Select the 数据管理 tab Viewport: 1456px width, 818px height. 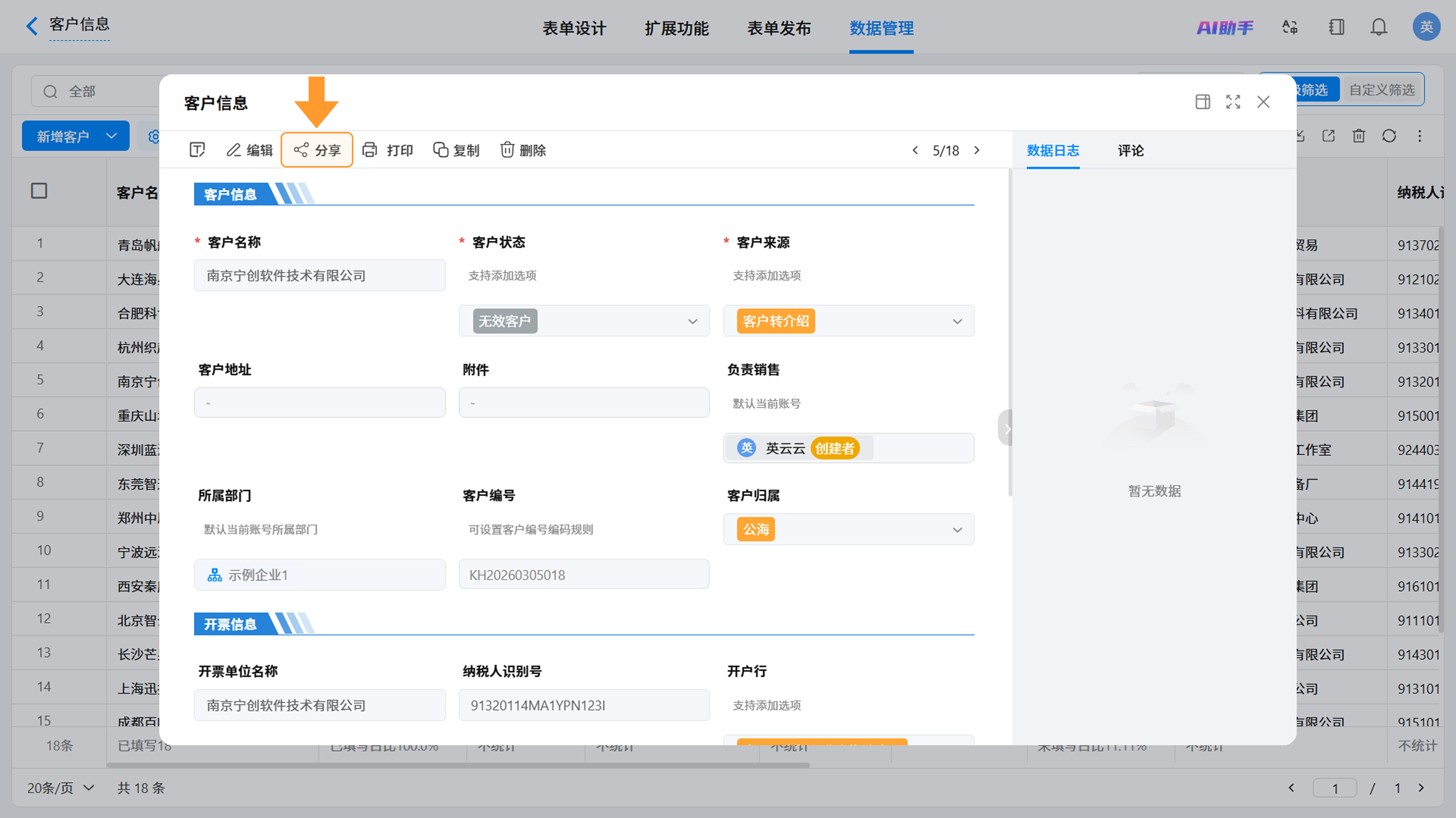click(881, 28)
